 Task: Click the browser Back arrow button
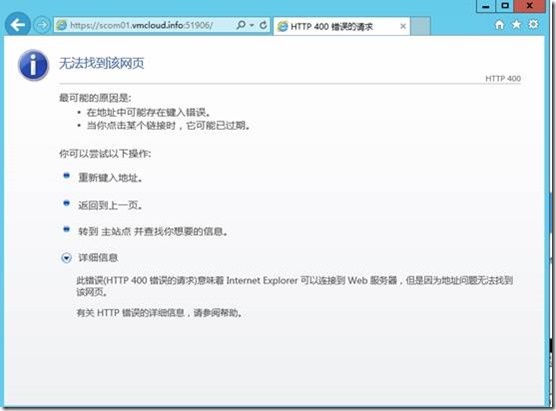[17, 24]
